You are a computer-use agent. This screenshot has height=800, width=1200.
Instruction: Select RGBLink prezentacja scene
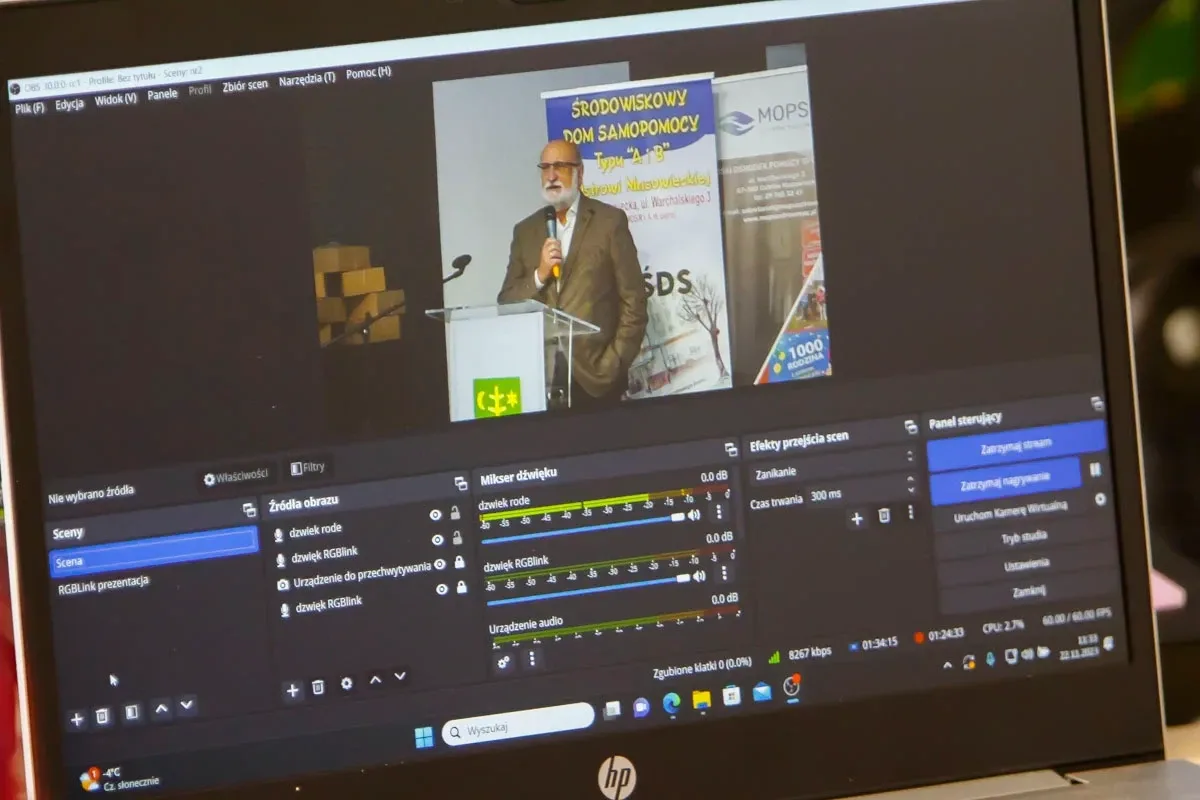[x=103, y=583]
